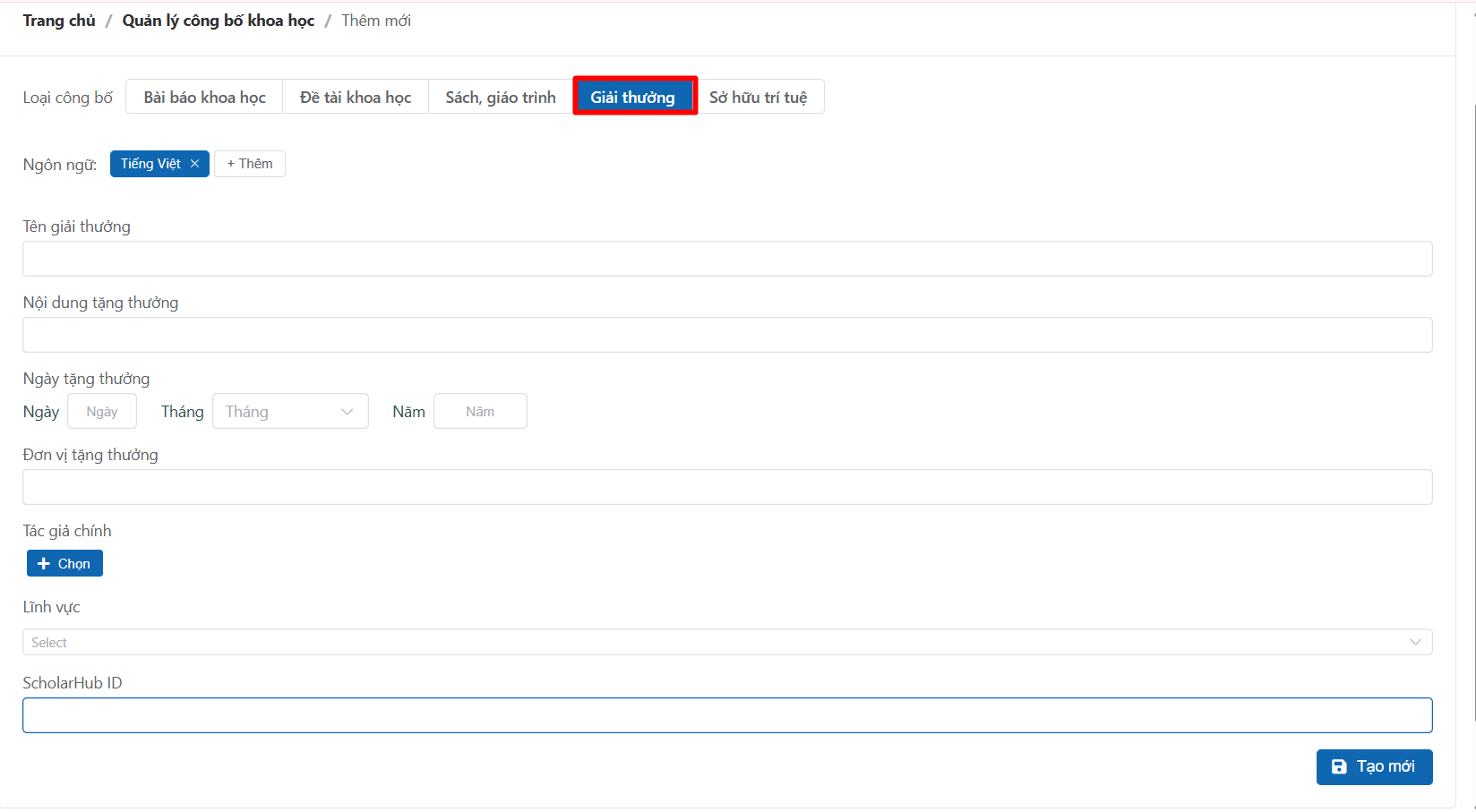Open the Sách, giáo trình tab
Image resolution: width=1476 pixels, height=812 pixels.
click(x=501, y=97)
